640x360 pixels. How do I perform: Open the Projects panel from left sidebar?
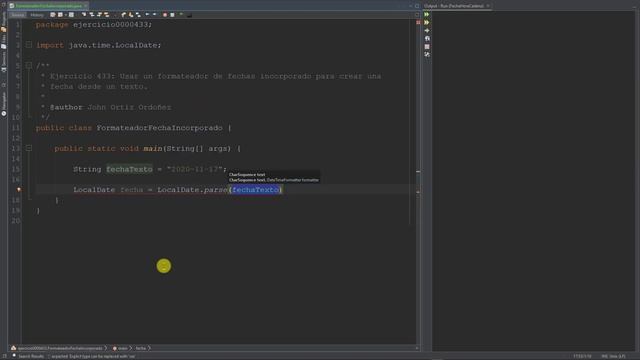[x=4, y=22]
